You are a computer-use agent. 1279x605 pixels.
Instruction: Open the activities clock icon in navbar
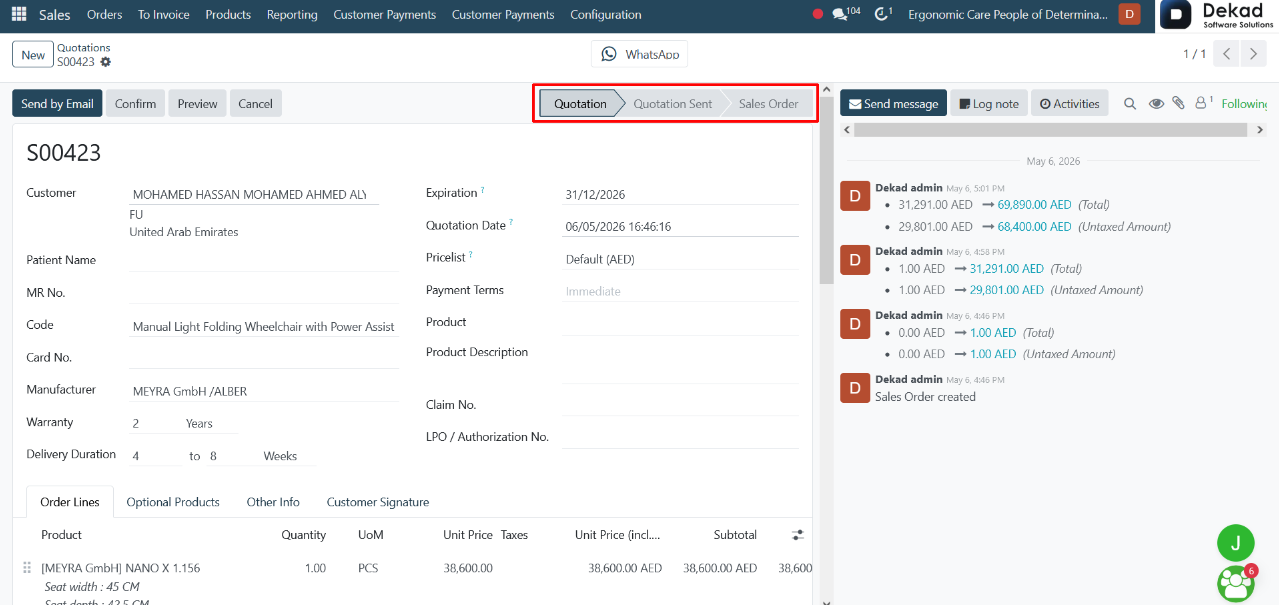pyautogui.click(x=882, y=14)
